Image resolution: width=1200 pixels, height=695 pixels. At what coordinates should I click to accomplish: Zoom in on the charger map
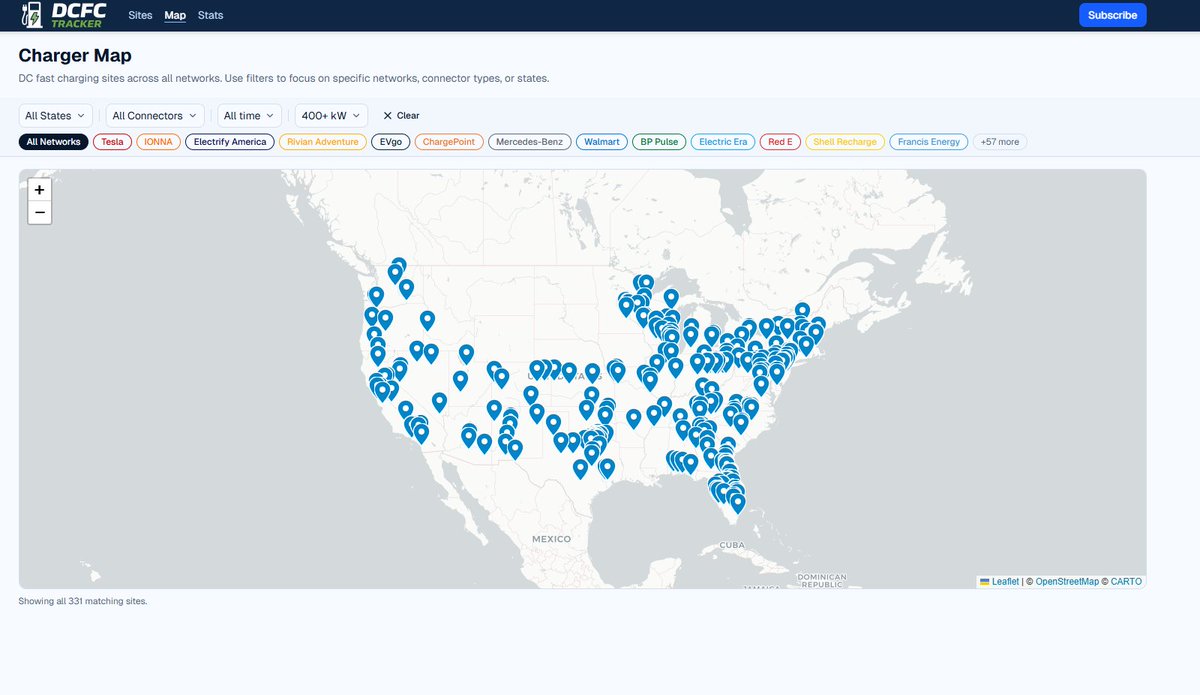pos(39,190)
